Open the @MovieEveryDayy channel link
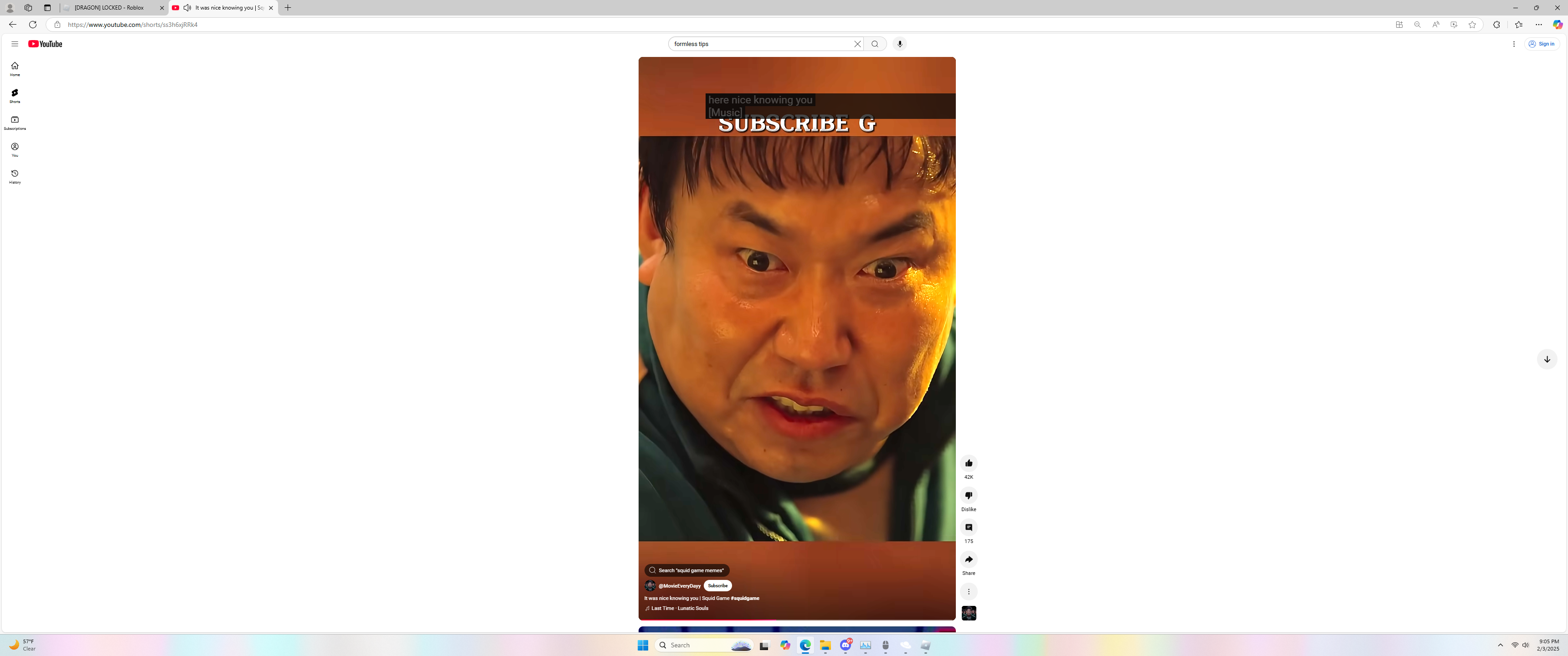This screenshot has width=1568, height=656. click(679, 586)
